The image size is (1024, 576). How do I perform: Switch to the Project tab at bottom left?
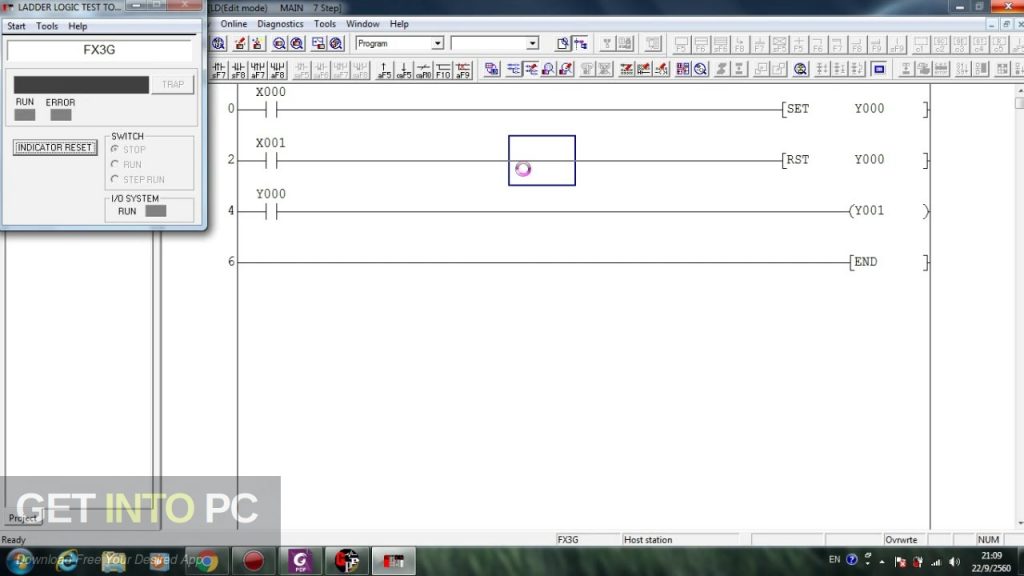point(22,518)
